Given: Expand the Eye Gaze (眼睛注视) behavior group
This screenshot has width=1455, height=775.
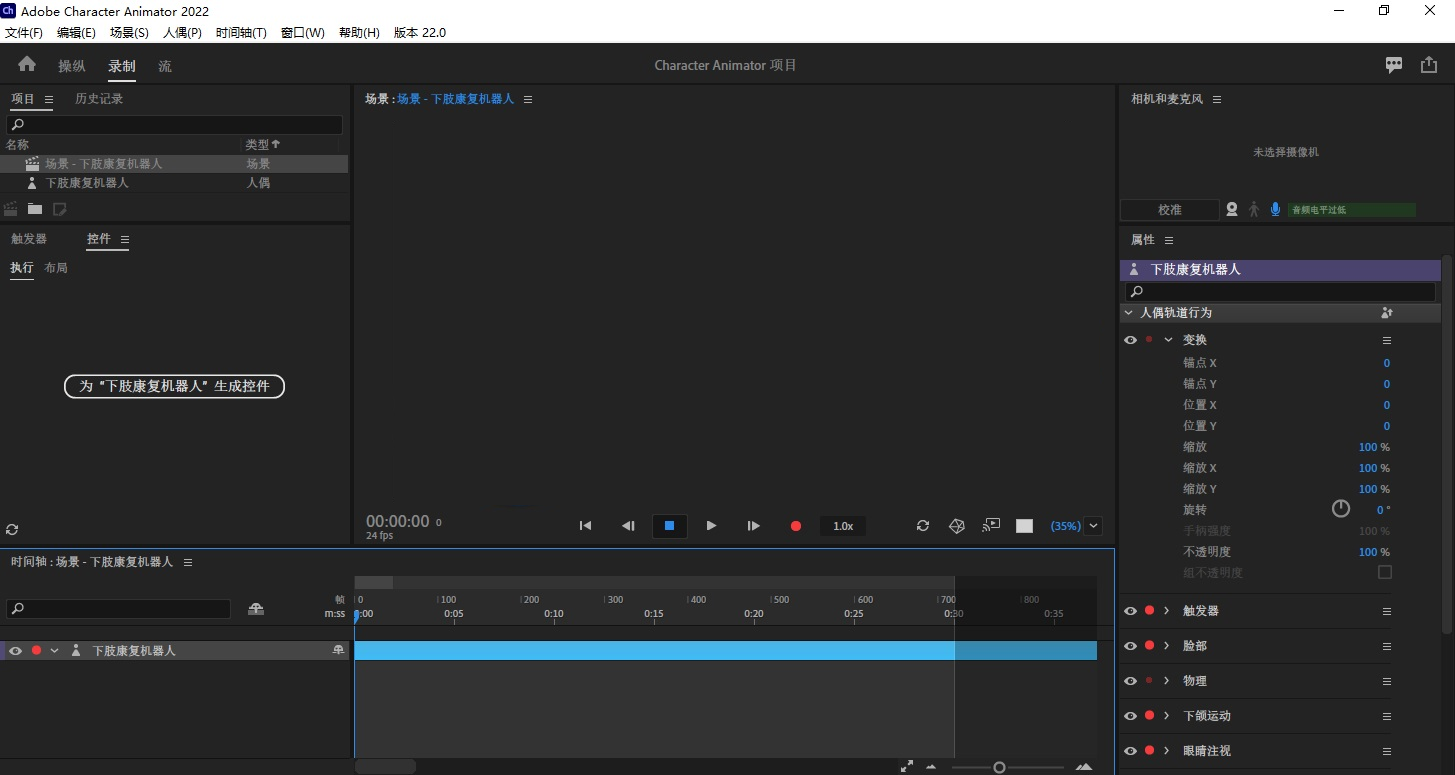Looking at the screenshot, I should point(1167,750).
